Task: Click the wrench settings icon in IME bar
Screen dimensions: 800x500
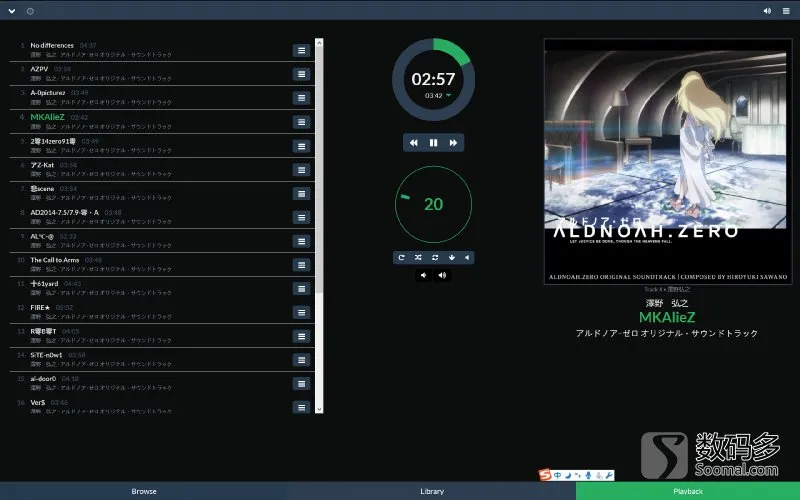Action: pyautogui.click(x=609, y=476)
